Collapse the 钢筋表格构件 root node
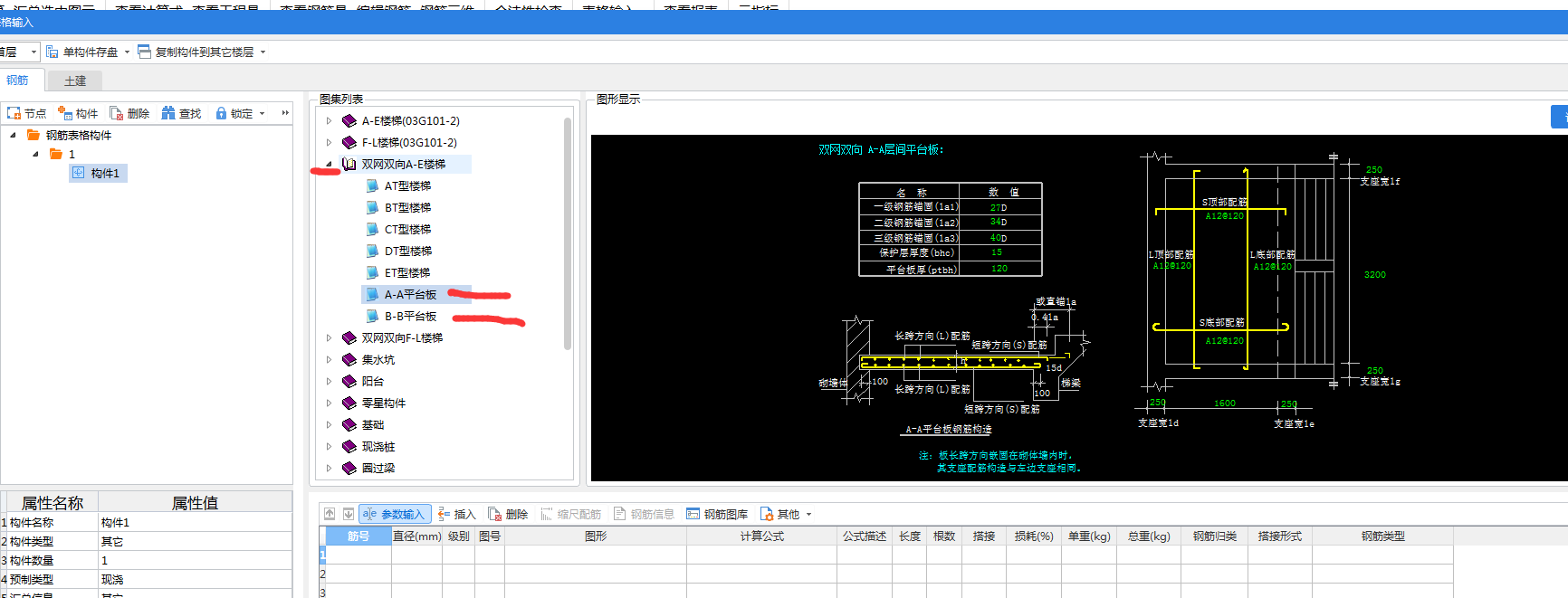1568x598 pixels. (x=13, y=135)
